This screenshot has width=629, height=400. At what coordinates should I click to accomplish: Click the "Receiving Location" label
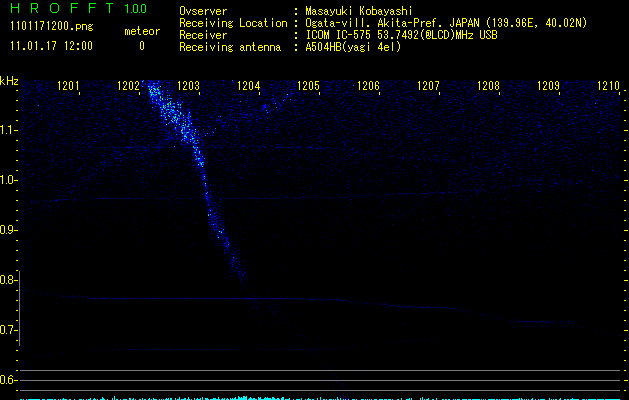pyautogui.click(x=233, y=23)
